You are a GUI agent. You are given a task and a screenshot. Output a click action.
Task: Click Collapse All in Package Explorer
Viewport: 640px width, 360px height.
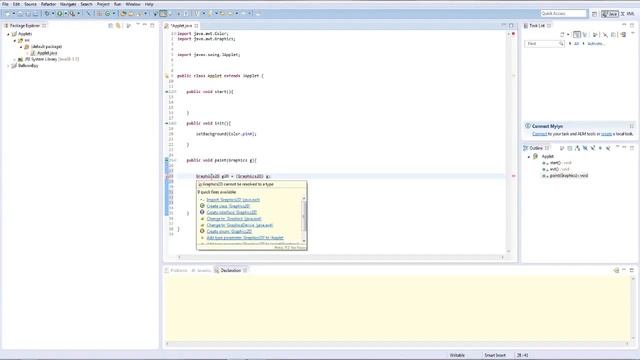pyautogui.click(x=111, y=26)
